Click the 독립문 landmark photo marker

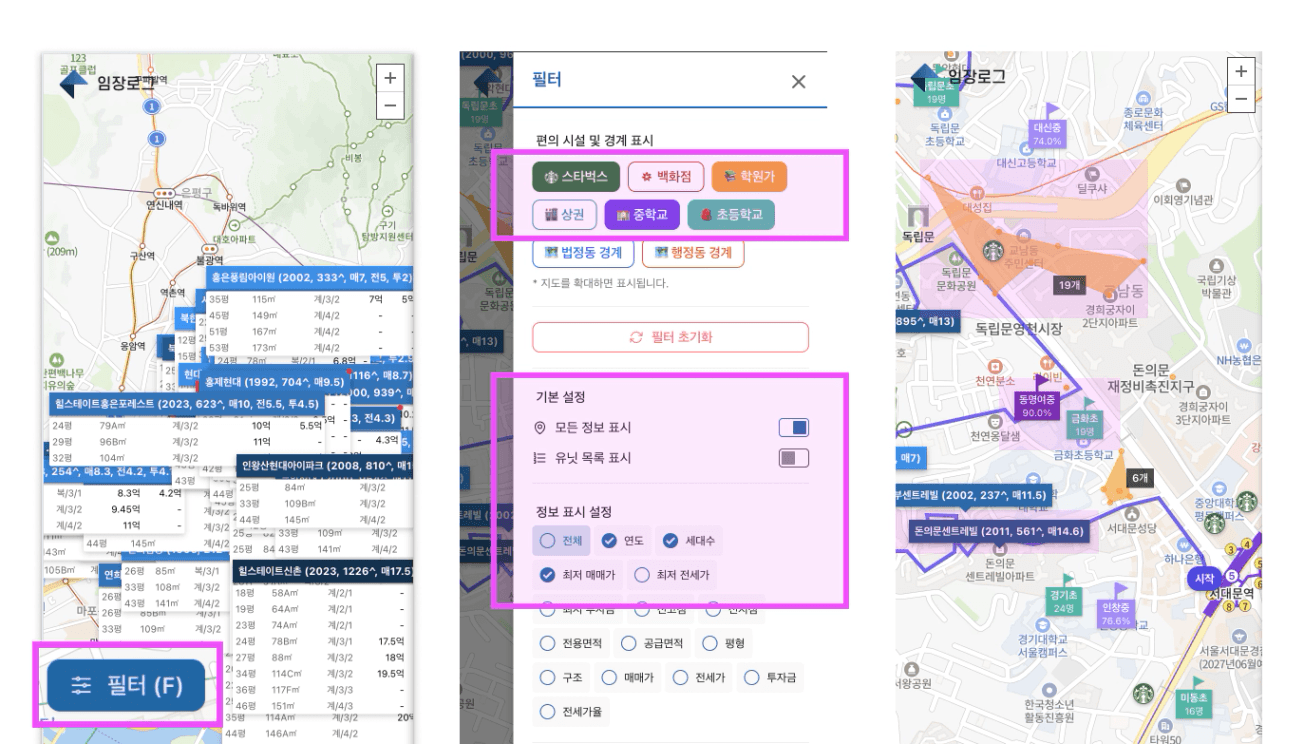(917, 218)
